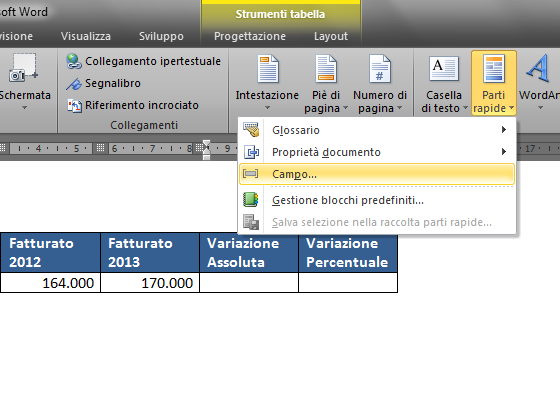Collapse the Parti rapide dropdown arrow
Screen dimensions: 560x400
(x=511, y=108)
